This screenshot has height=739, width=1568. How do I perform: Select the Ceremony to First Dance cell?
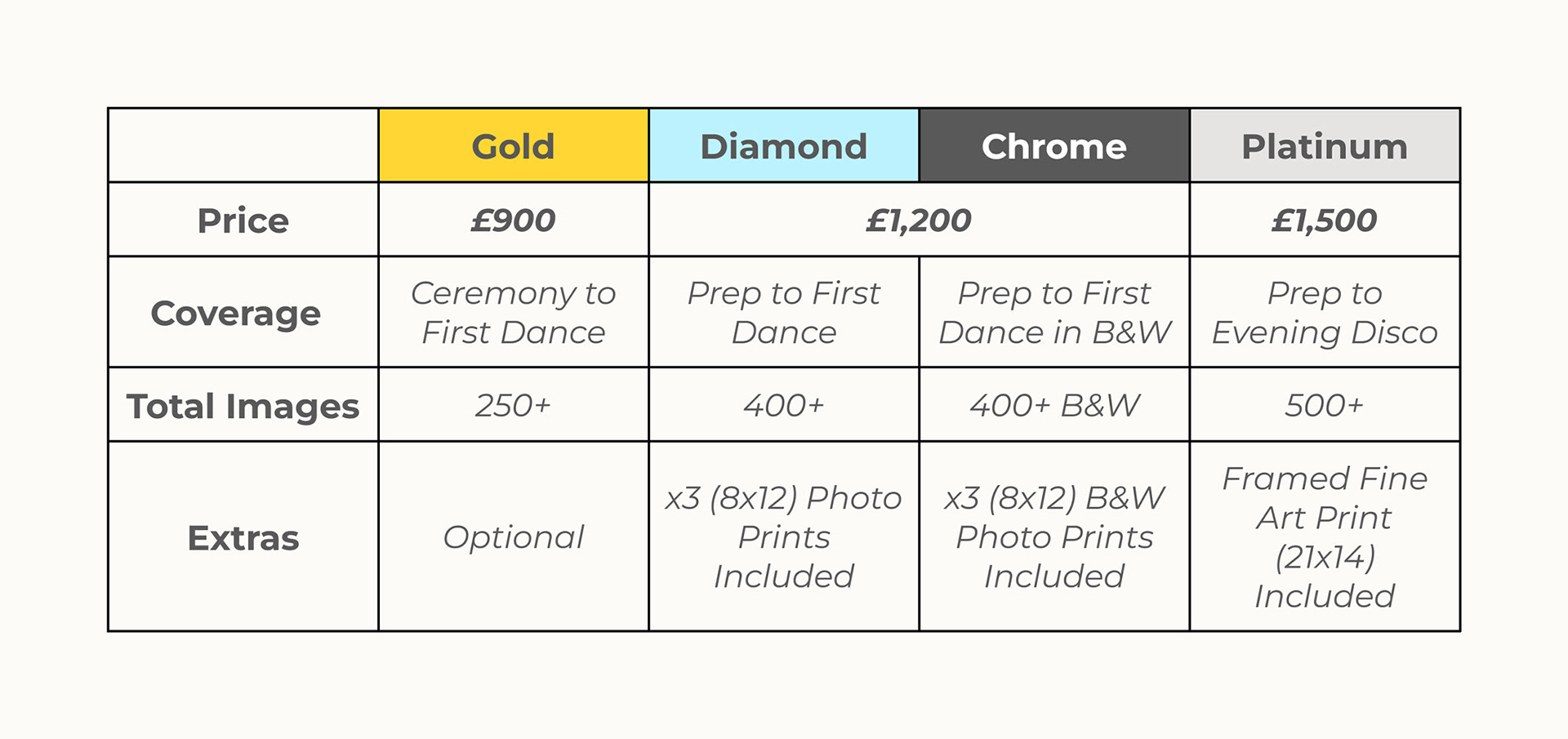[513, 313]
